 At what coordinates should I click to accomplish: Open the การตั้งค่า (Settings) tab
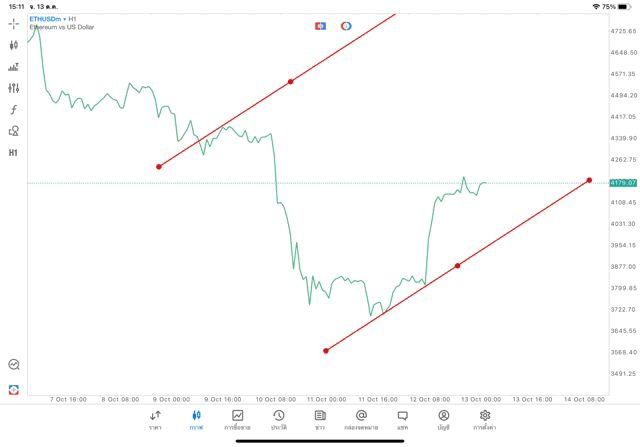[x=485, y=419]
